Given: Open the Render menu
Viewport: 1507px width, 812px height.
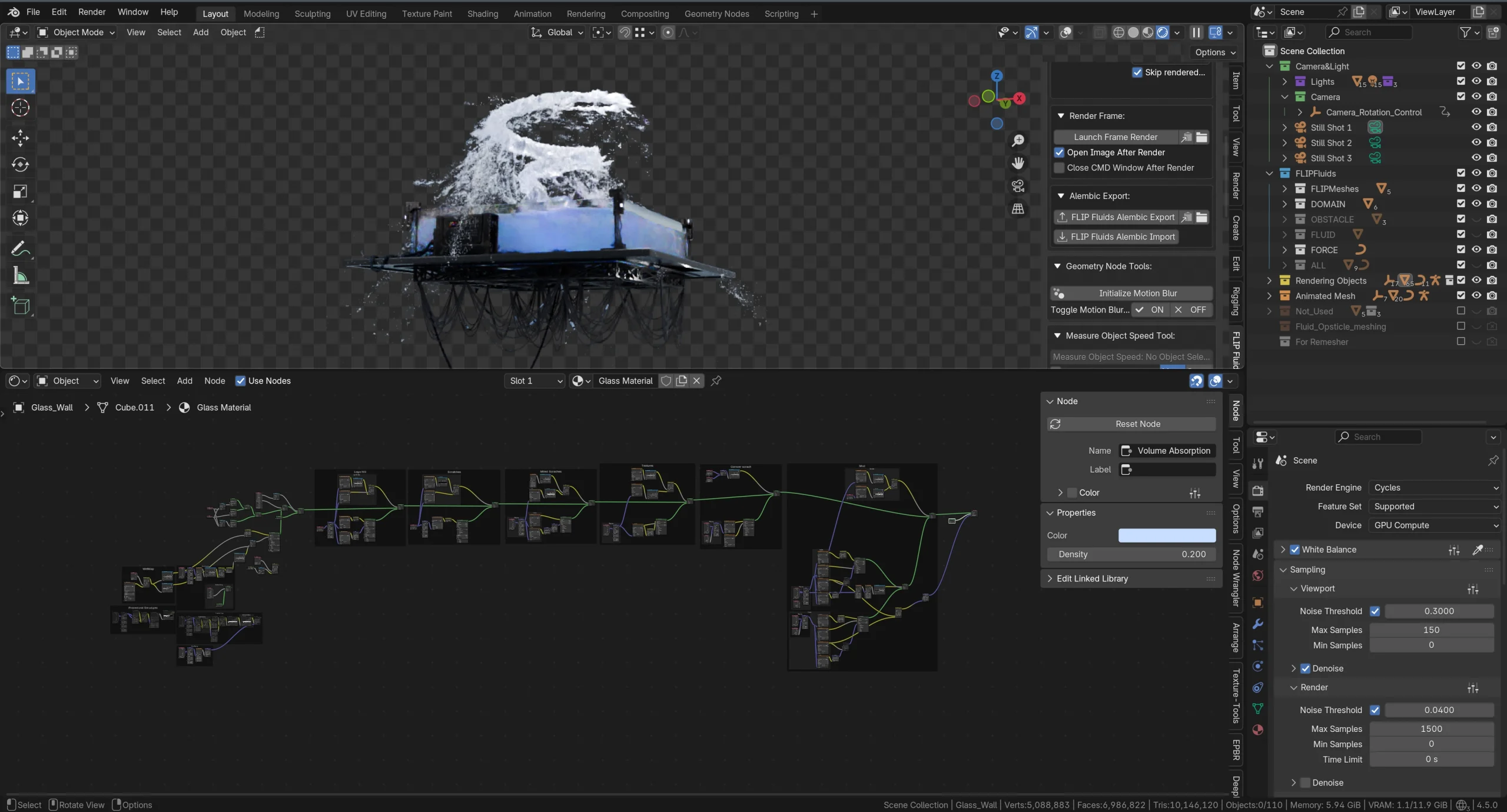Looking at the screenshot, I should click(x=91, y=12).
